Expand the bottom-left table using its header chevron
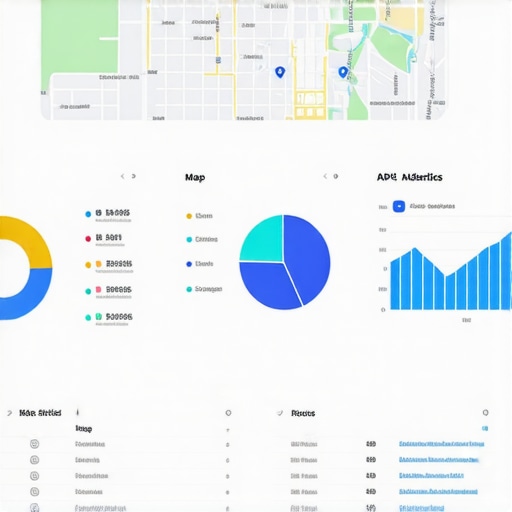The width and height of the screenshot is (512, 512). tap(9, 413)
